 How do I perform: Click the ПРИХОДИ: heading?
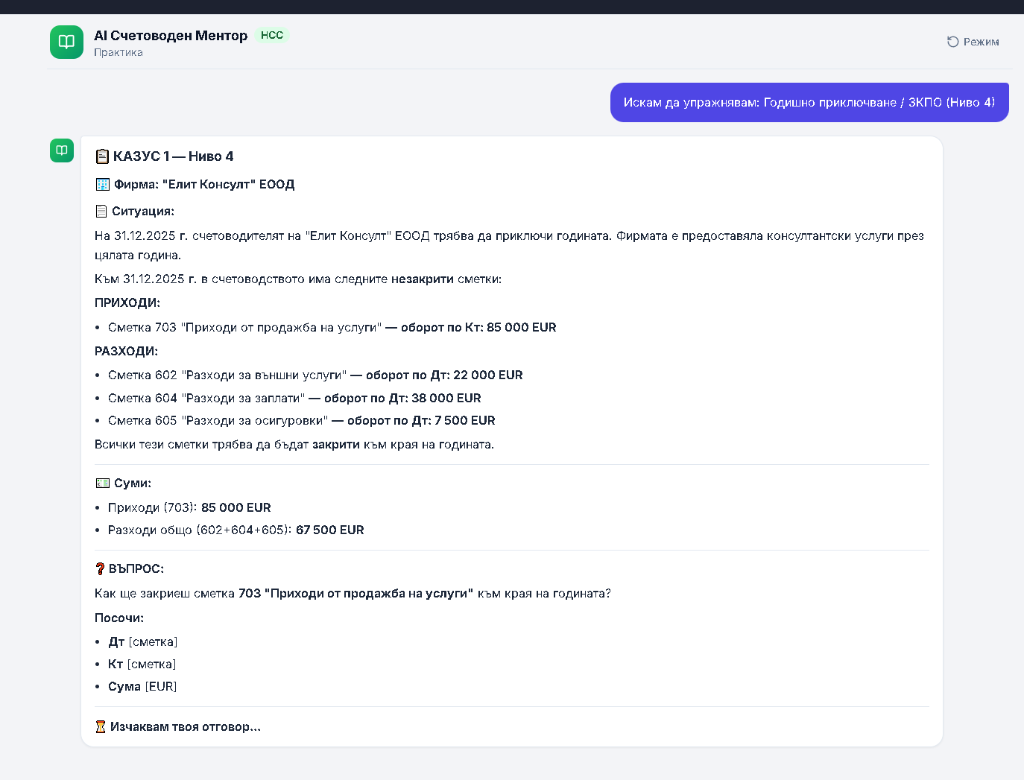[127, 302]
